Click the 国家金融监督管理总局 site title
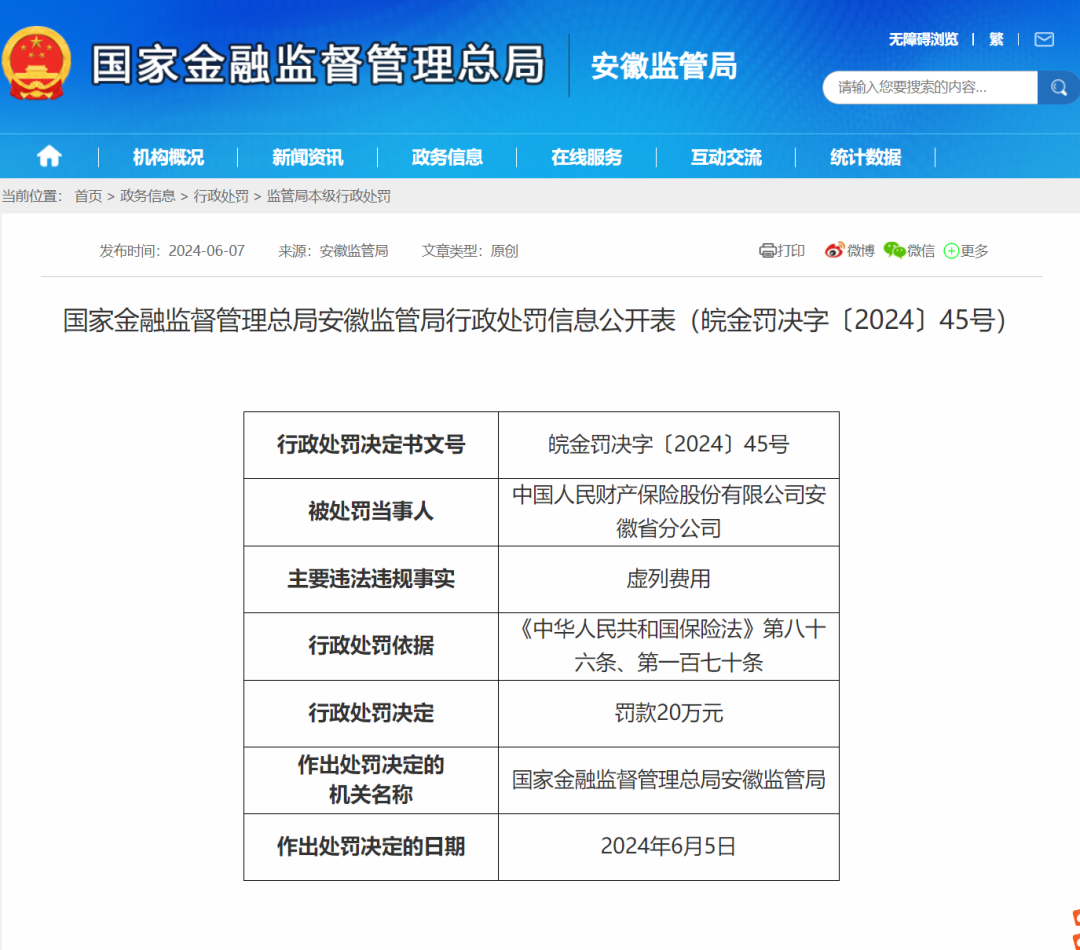Viewport: 1080px width, 950px height. click(x=318, y=64)
